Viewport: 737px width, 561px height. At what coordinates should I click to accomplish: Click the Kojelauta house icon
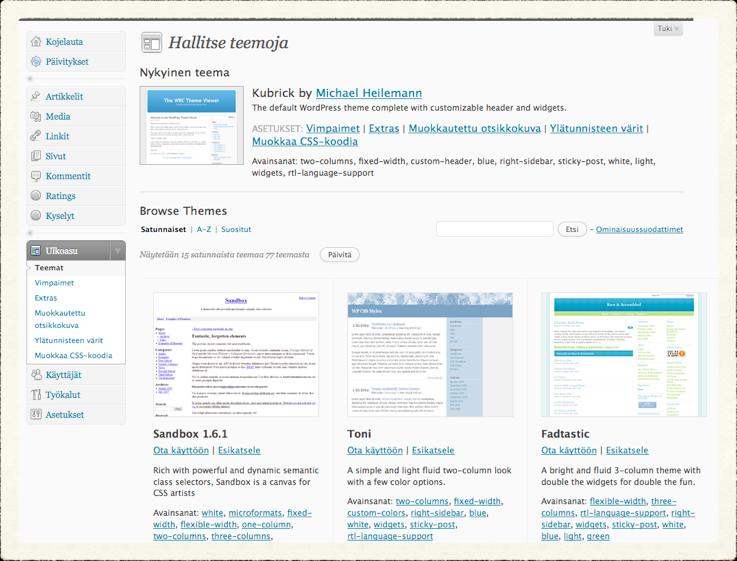pyautogui.click(x=36, y=41)
